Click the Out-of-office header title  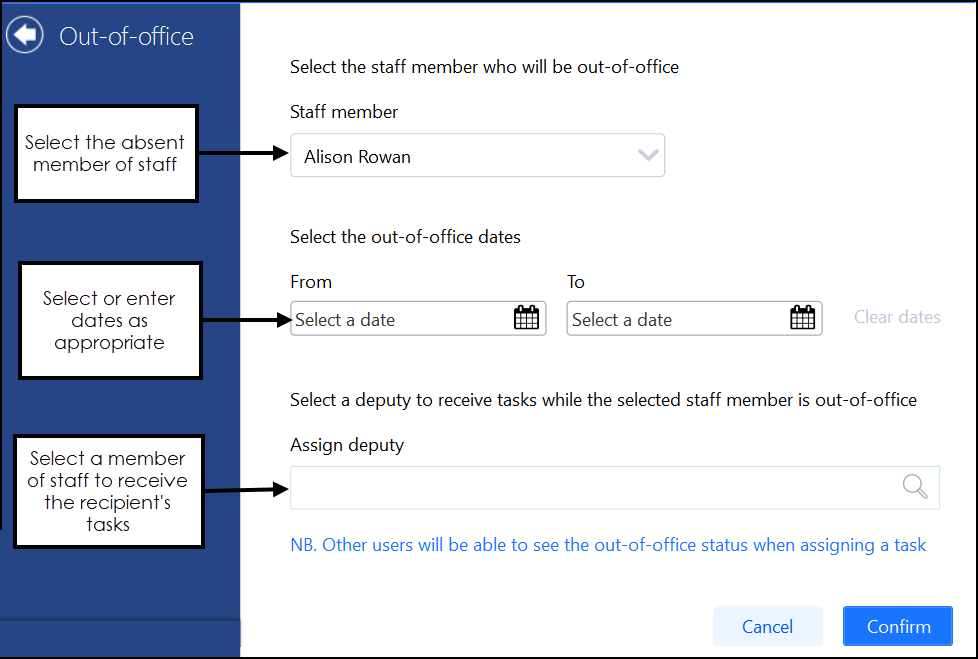[x=126, y=37]
